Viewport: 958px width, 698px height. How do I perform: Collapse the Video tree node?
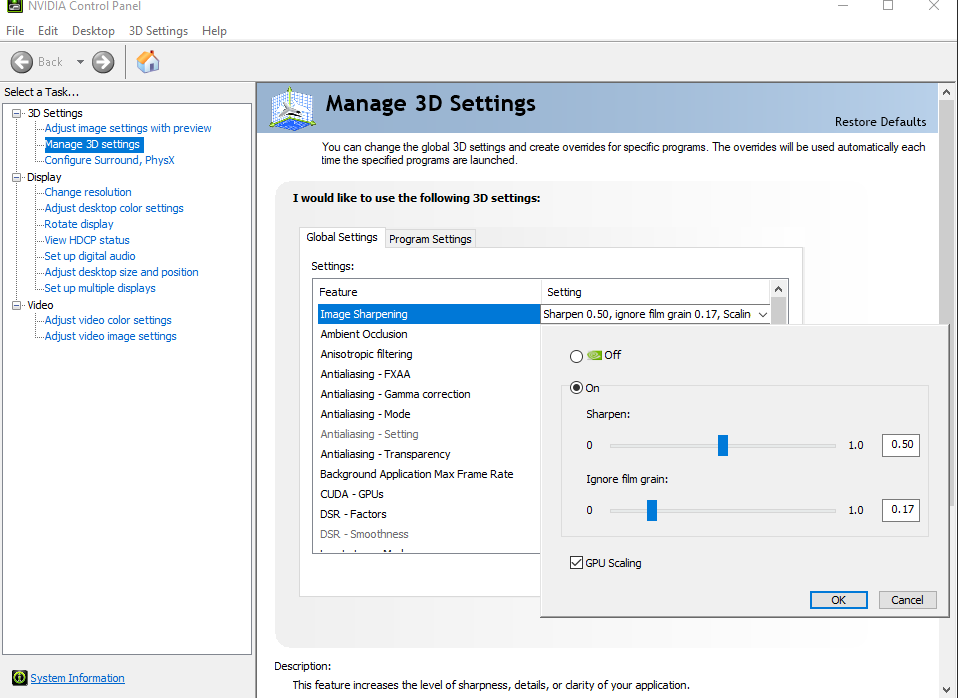tap(17, 305)
